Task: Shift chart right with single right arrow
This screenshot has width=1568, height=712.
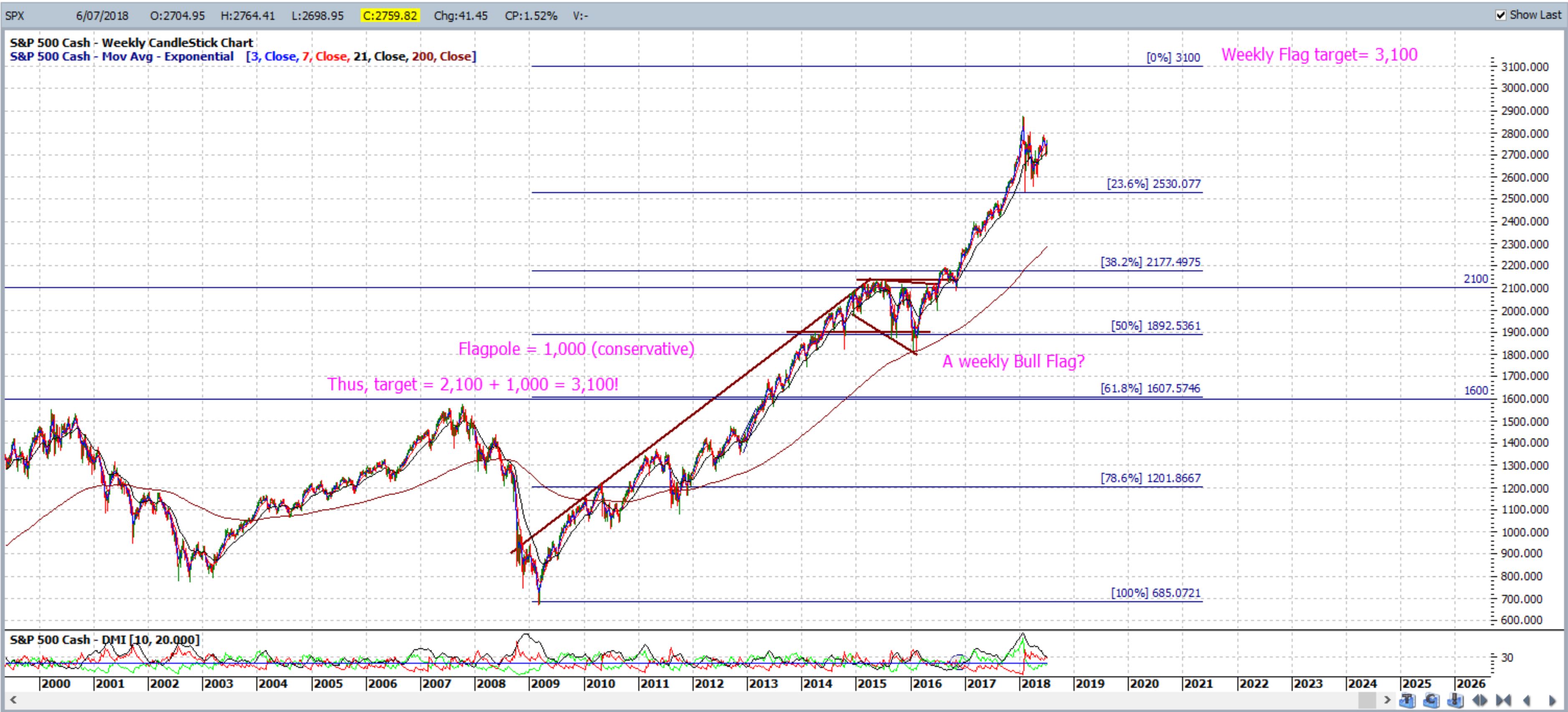Action: coord(1552,700)
